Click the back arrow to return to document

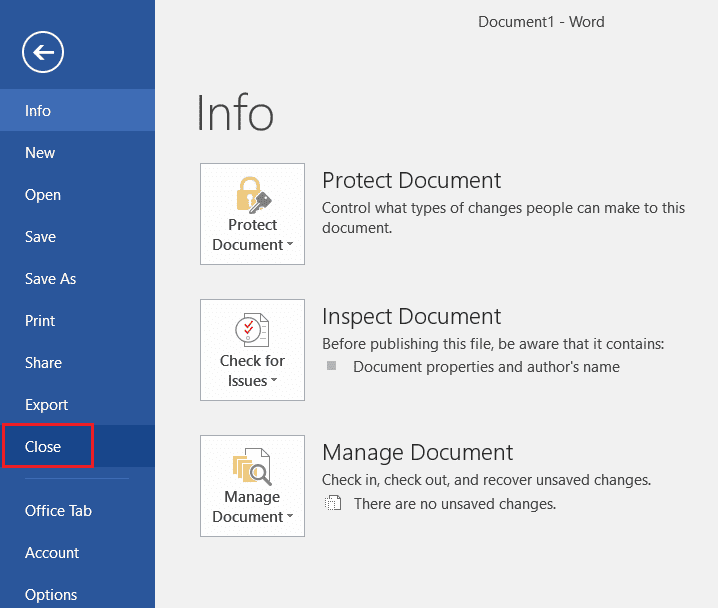pos(43,52)
